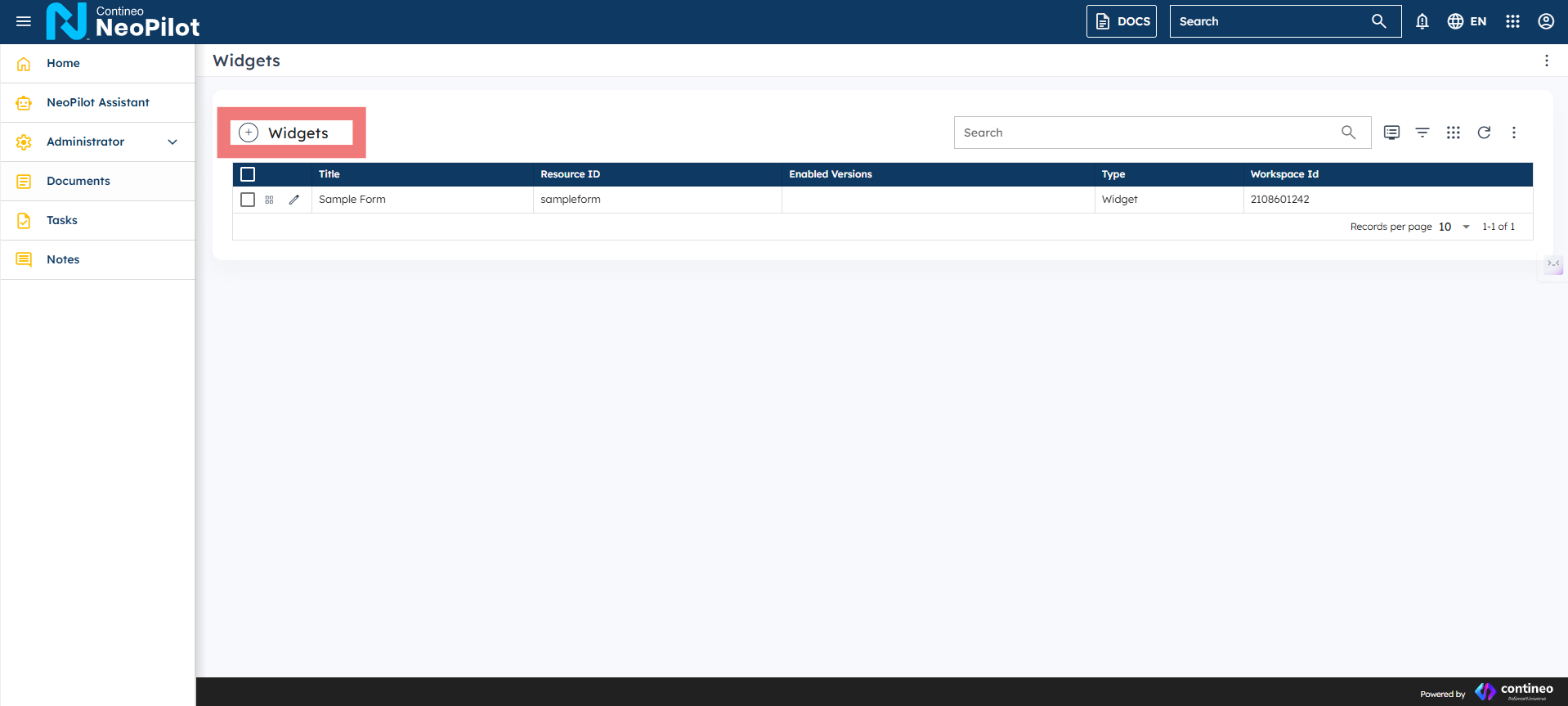The image size is (1568, 706).
Task: Click the NeoPilot Assistant robot icon
Action: click(24, 102)
